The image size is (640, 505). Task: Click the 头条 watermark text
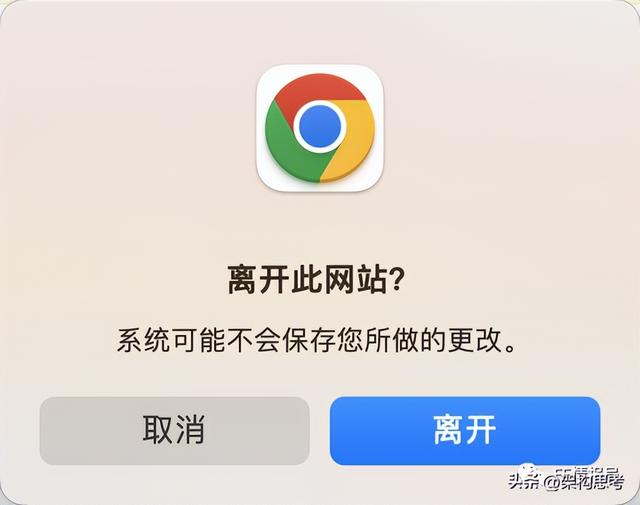524,483
